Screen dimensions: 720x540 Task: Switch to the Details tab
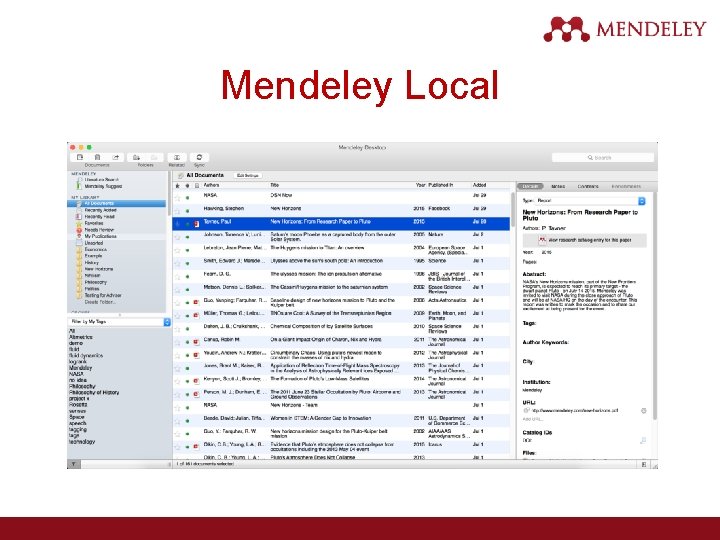531,186
